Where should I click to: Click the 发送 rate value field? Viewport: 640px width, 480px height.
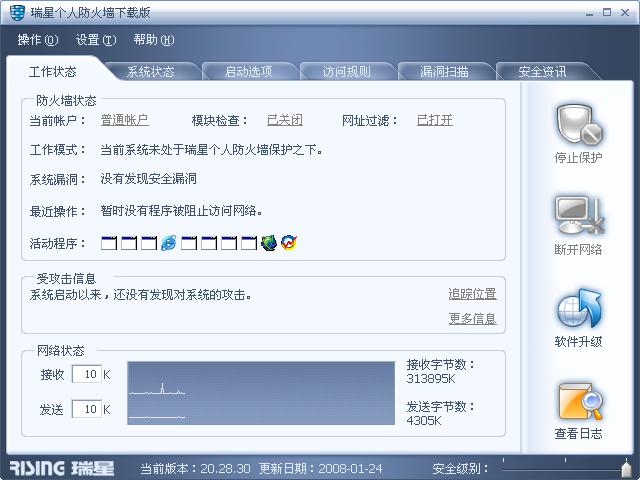(87, 409)
